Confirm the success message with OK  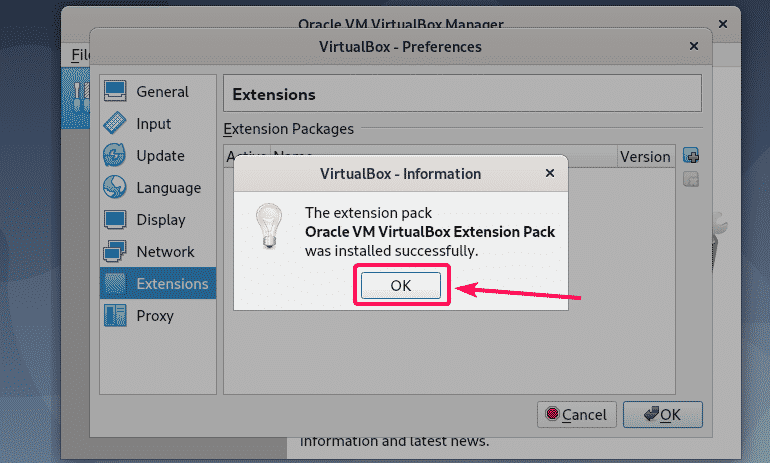tap(400, 285)
